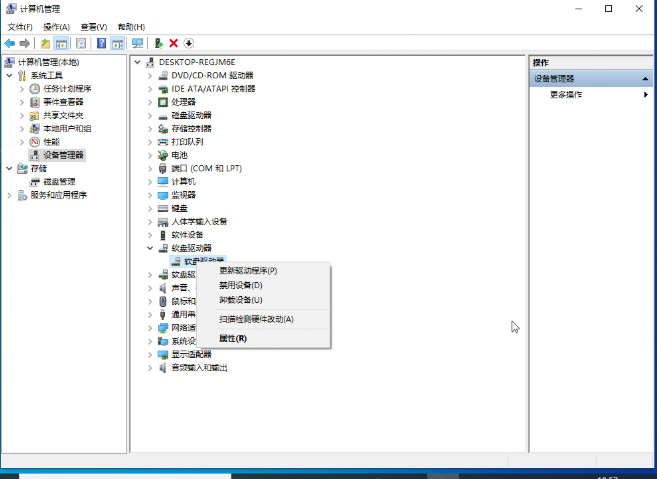Click the clock icon beside 任务计划程序
This screenshot has height=479, width=657.
[35, 88]
